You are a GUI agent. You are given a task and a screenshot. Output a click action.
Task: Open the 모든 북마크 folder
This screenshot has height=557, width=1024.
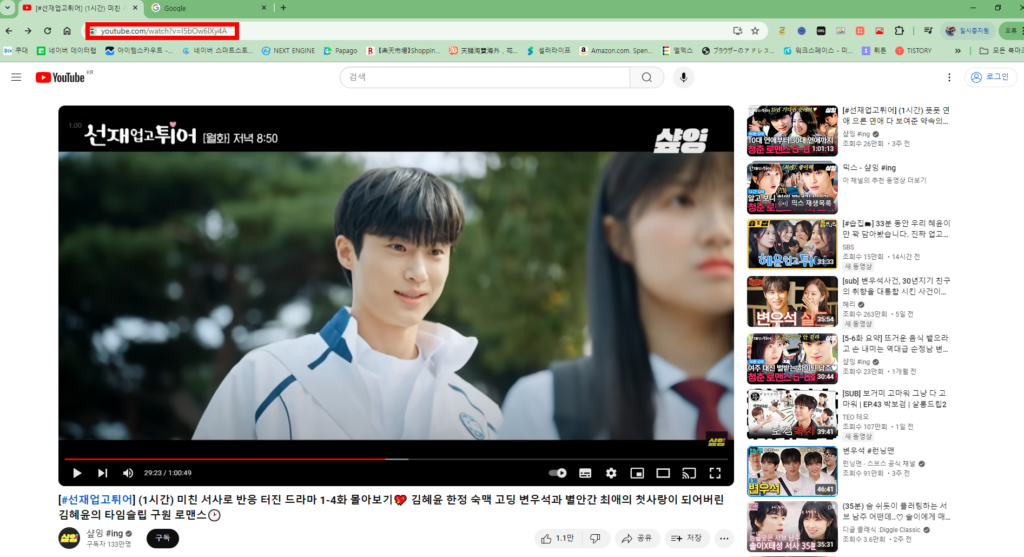[1000, 50]
